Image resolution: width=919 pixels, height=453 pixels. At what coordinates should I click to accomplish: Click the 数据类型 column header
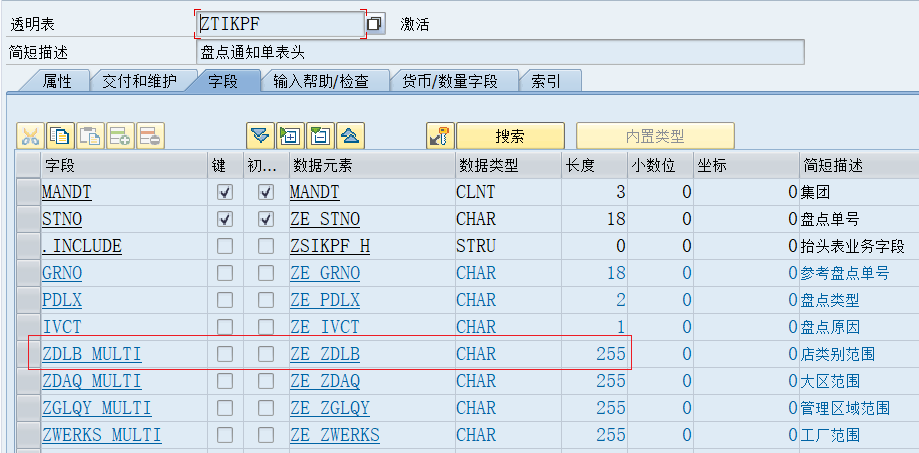508,166
